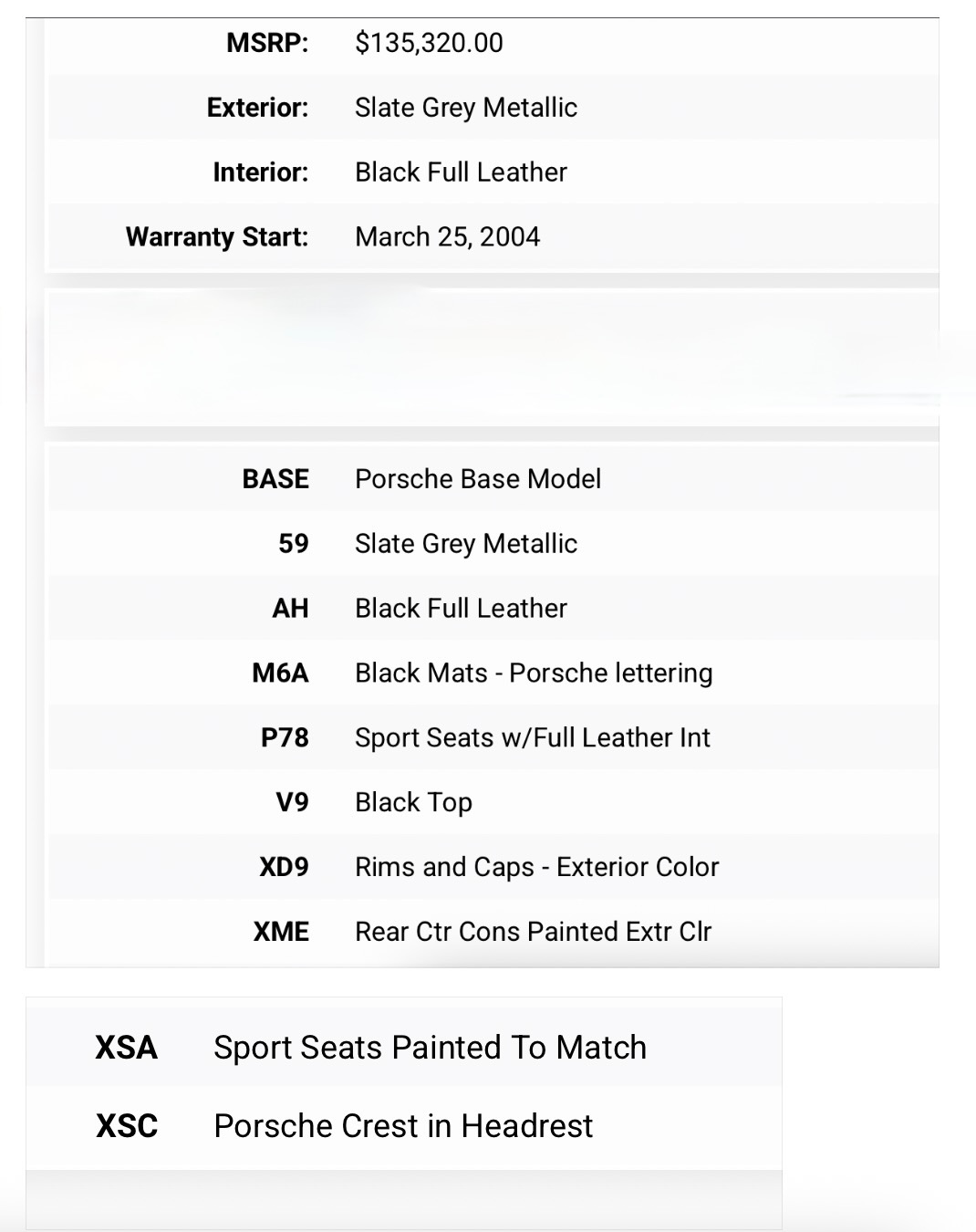
Task: Click Slate Grey Metallic exterior value
Action: pyautogui.click(x=466, y=108)
